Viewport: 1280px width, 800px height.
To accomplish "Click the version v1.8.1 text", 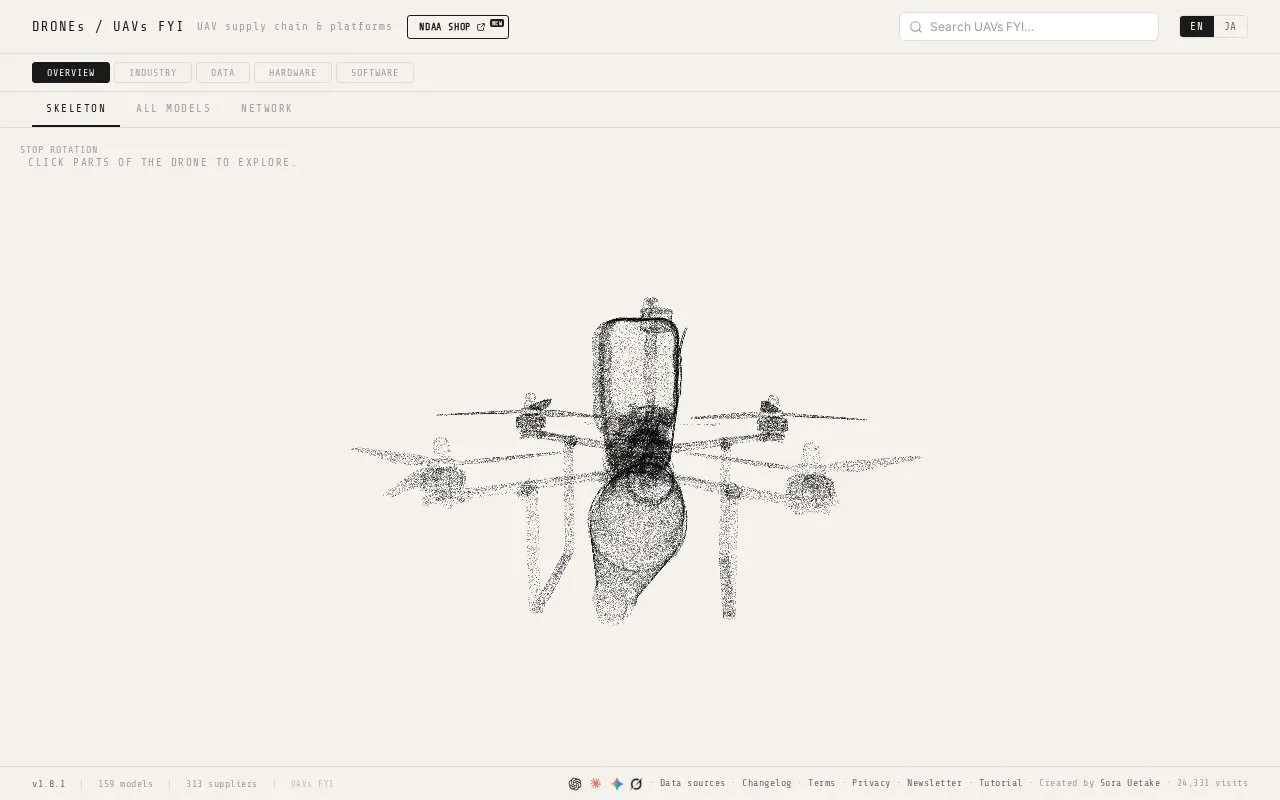I will coord(49,784).
